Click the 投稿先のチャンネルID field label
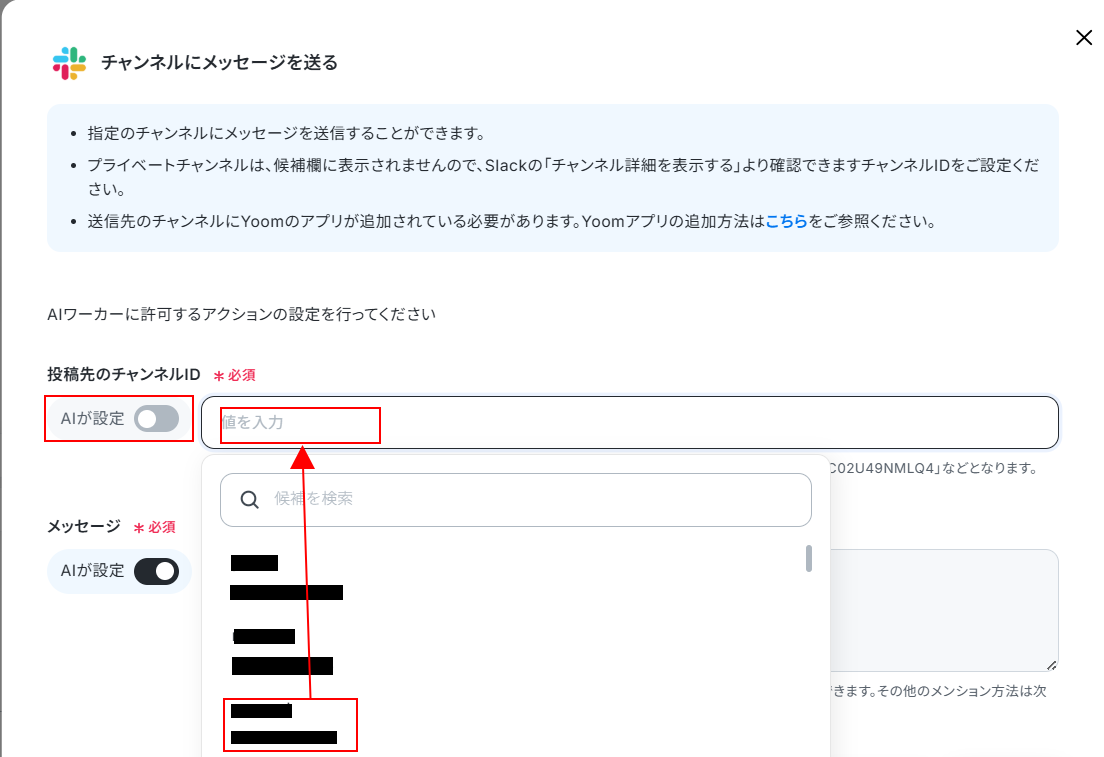Viewport: 1104px width, 757px height. coord(124,375)
